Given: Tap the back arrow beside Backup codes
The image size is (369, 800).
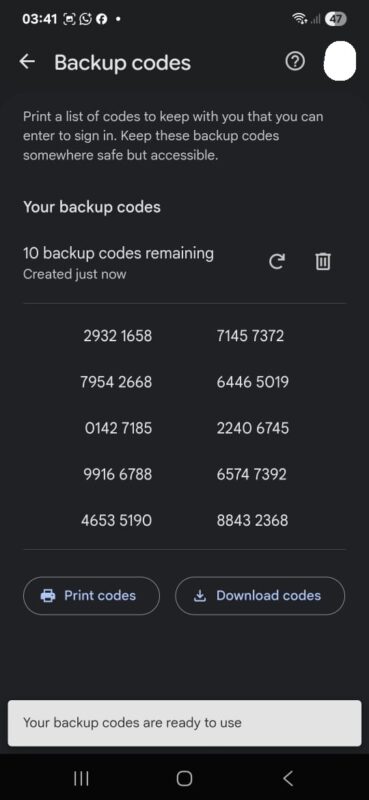Looking at the screenshot, I should [27, 62].
